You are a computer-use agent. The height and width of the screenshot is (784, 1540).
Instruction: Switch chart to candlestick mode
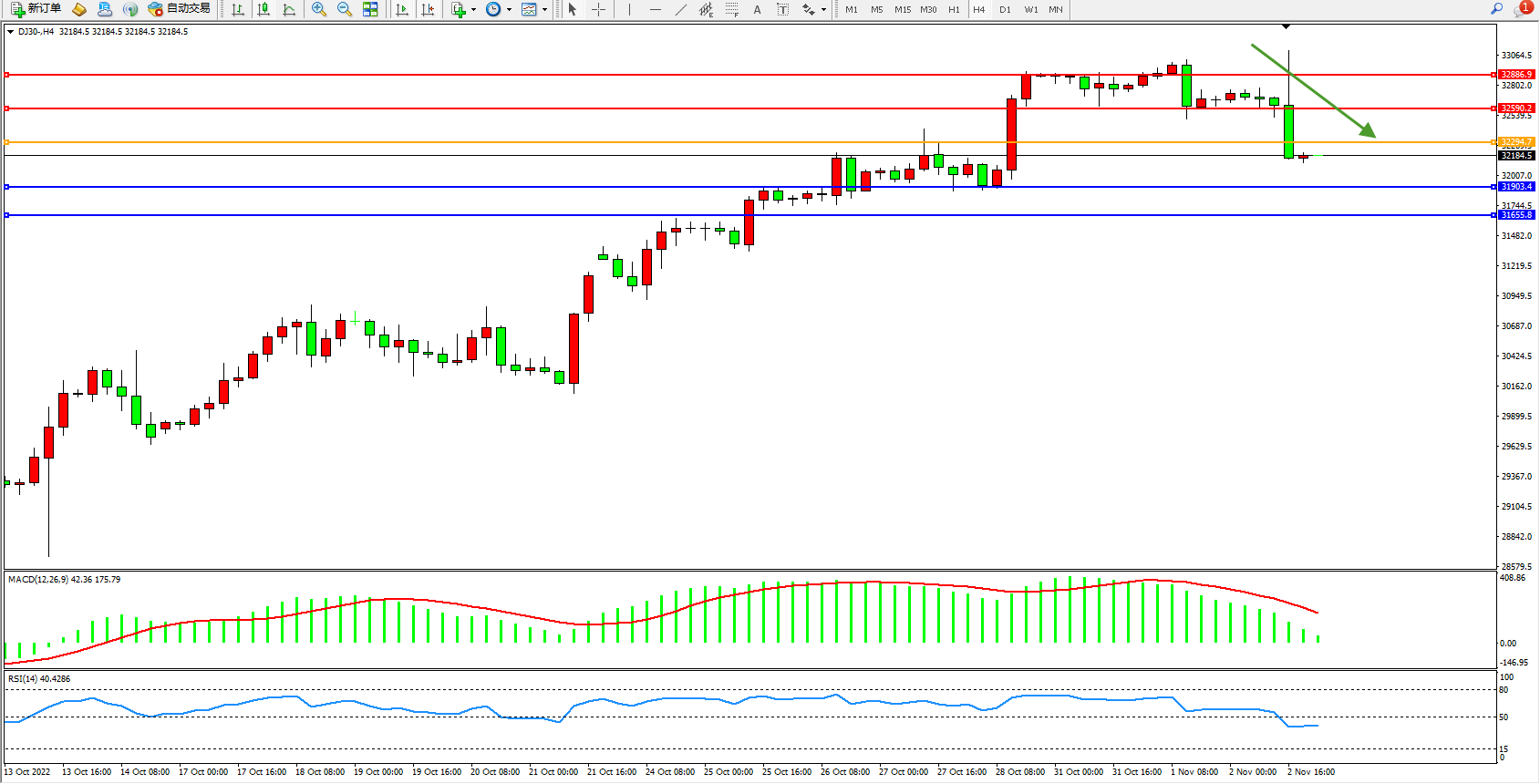pyautogui.click(x=264, y=9)
